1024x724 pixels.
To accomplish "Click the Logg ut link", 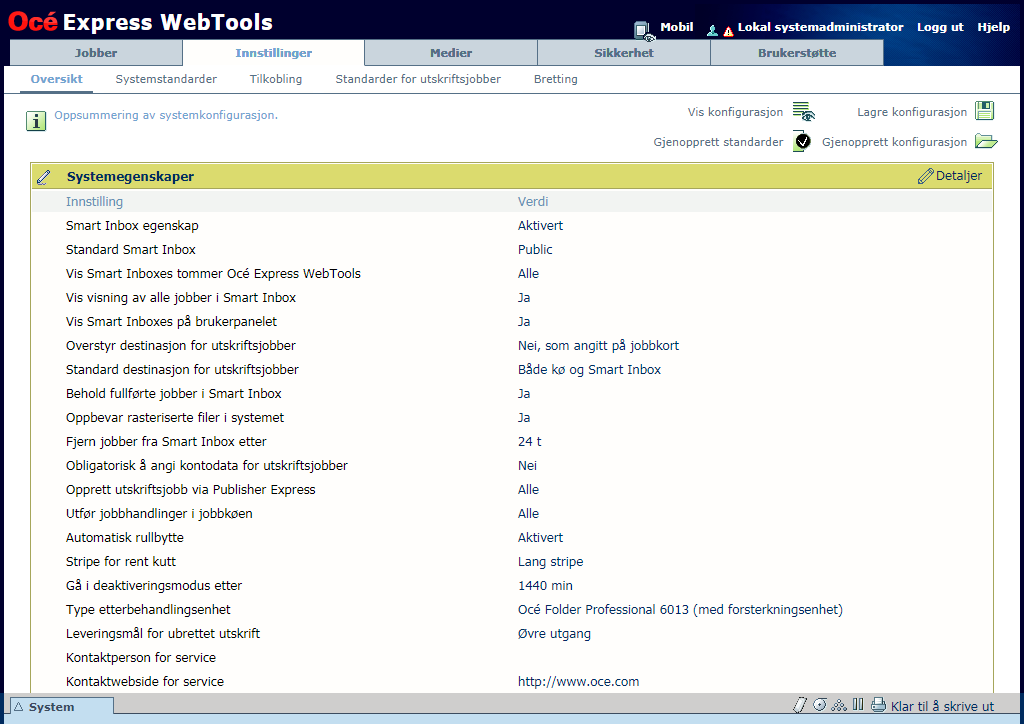I will coord(940,27).
